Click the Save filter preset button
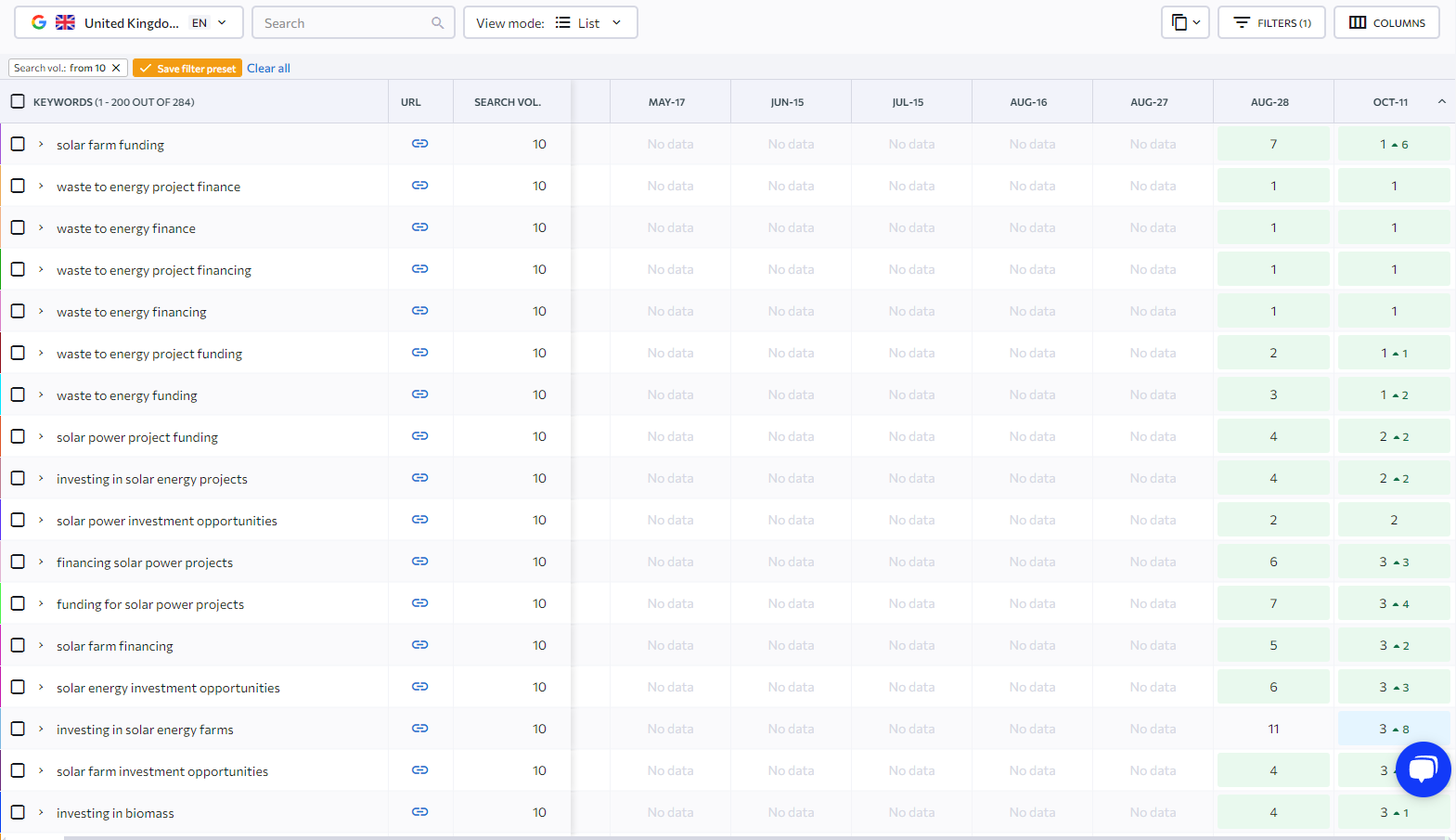Viewport: 1456px width, 840px height. pos(187,69)
